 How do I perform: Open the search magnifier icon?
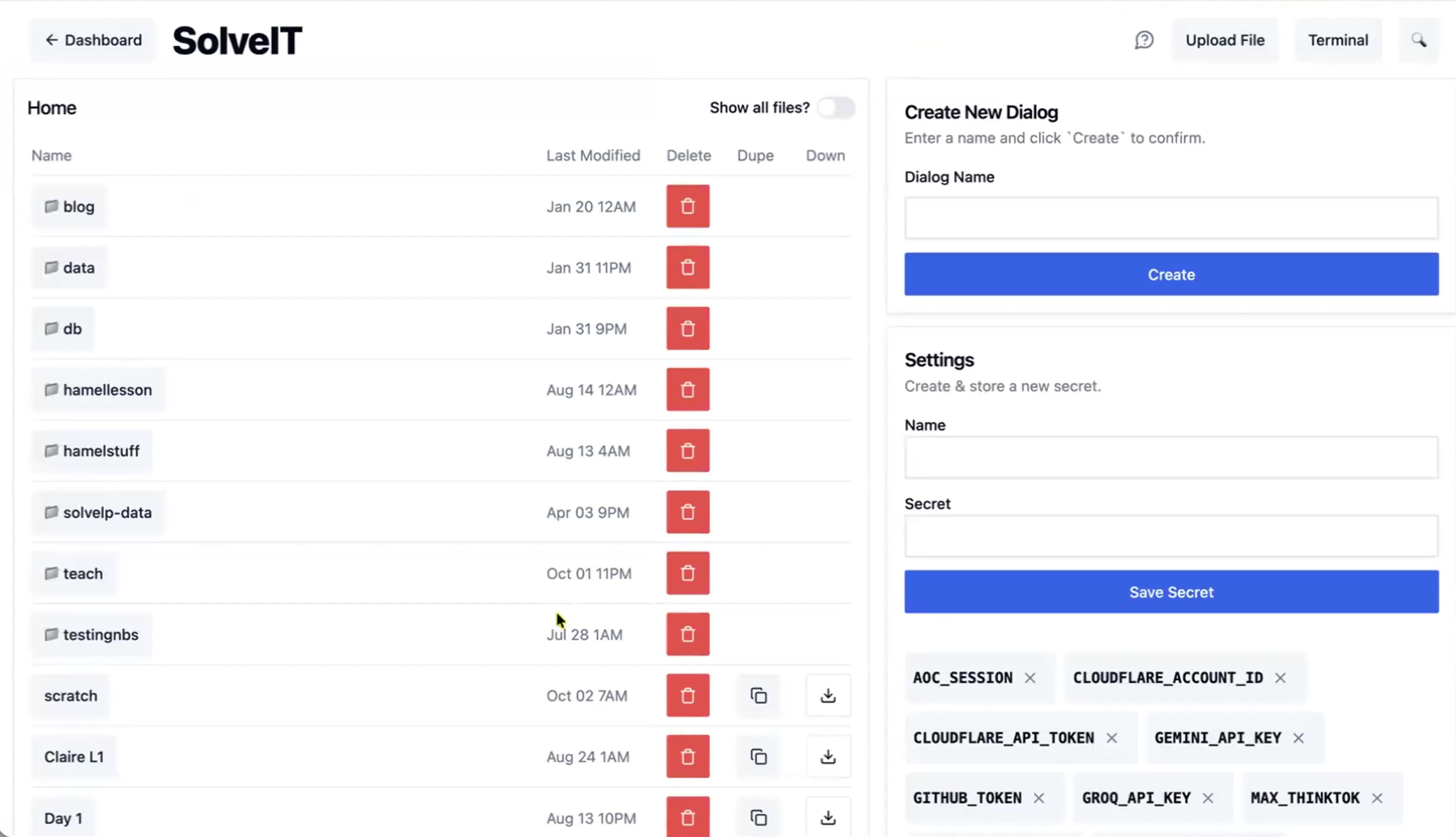click(x=1419, y=40)
